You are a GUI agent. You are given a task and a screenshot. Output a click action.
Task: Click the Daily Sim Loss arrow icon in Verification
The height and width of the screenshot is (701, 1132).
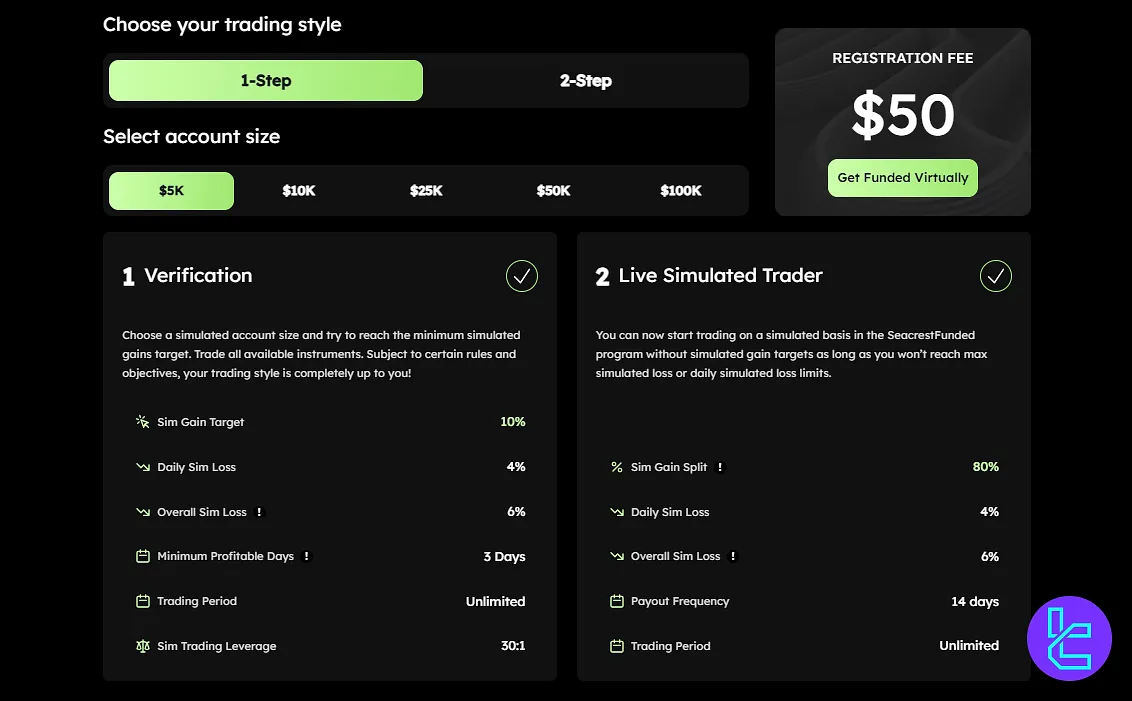click(x=142, y=467)
